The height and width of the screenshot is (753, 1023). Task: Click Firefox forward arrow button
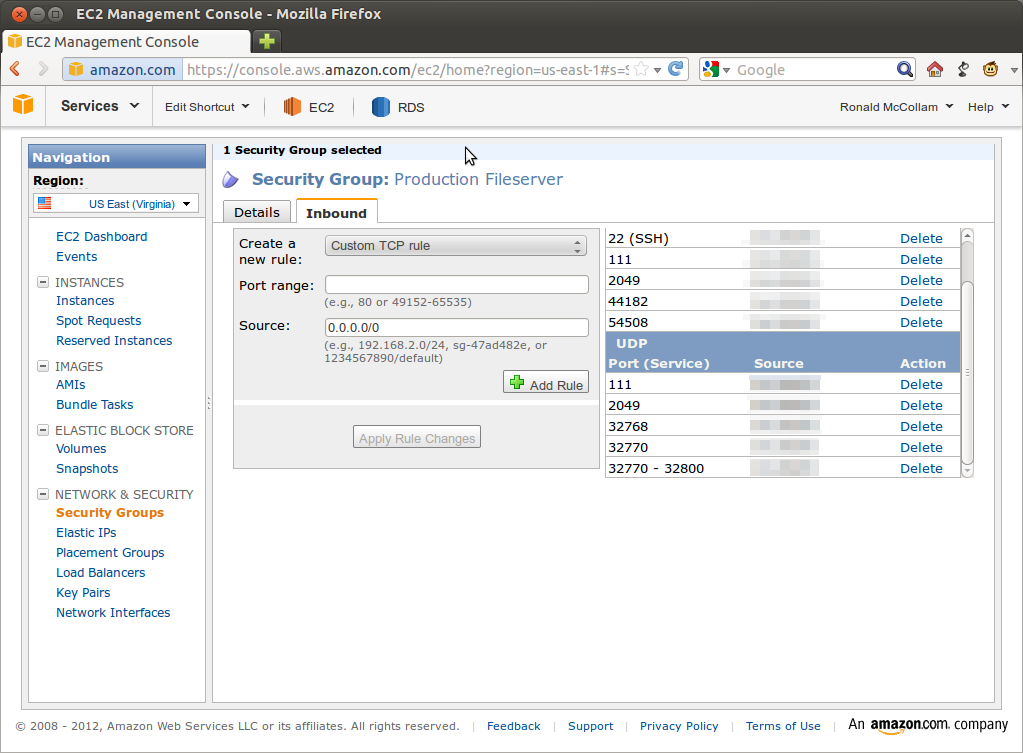click(43, 69)
